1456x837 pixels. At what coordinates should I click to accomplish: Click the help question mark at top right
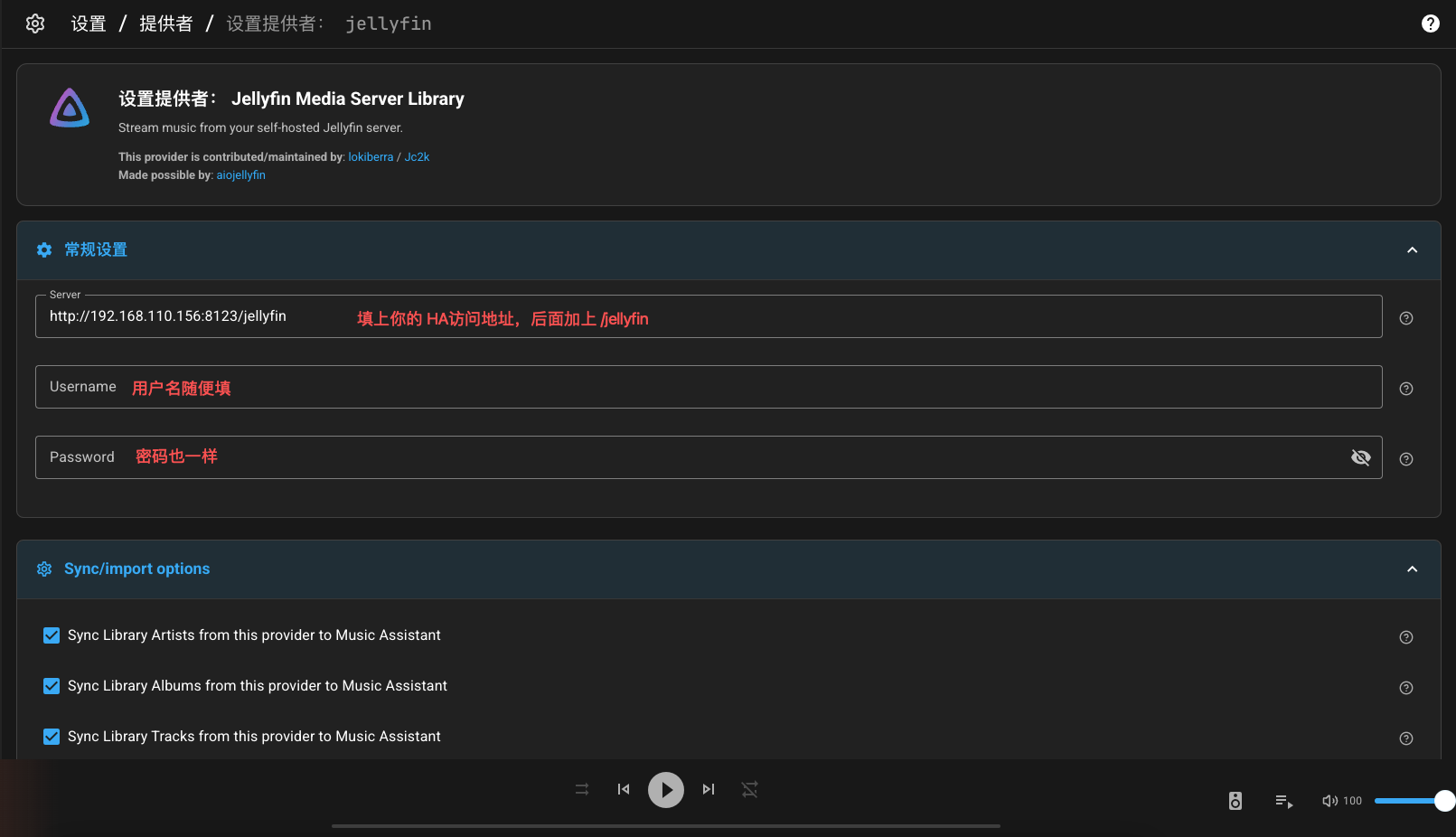click(1430, 24)
